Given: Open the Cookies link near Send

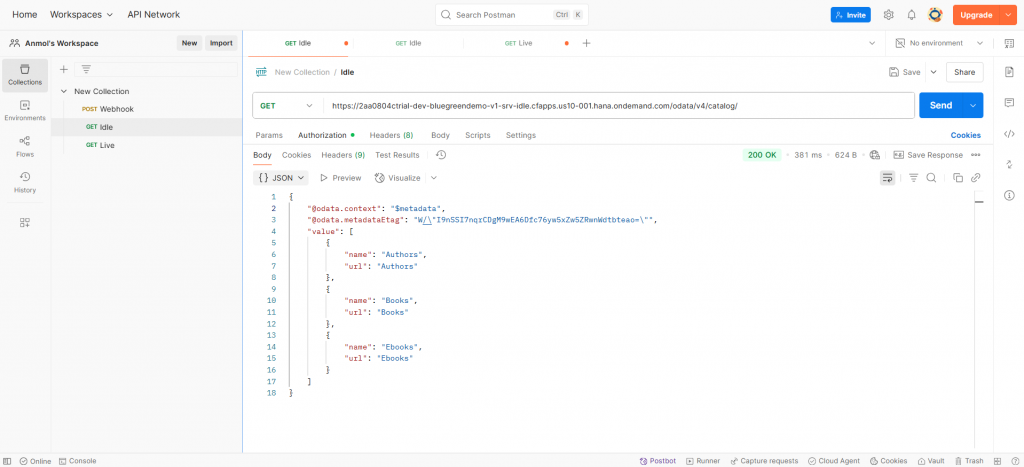Looking at the screenshot, I should pyautogui.click(x=965, y=135).
